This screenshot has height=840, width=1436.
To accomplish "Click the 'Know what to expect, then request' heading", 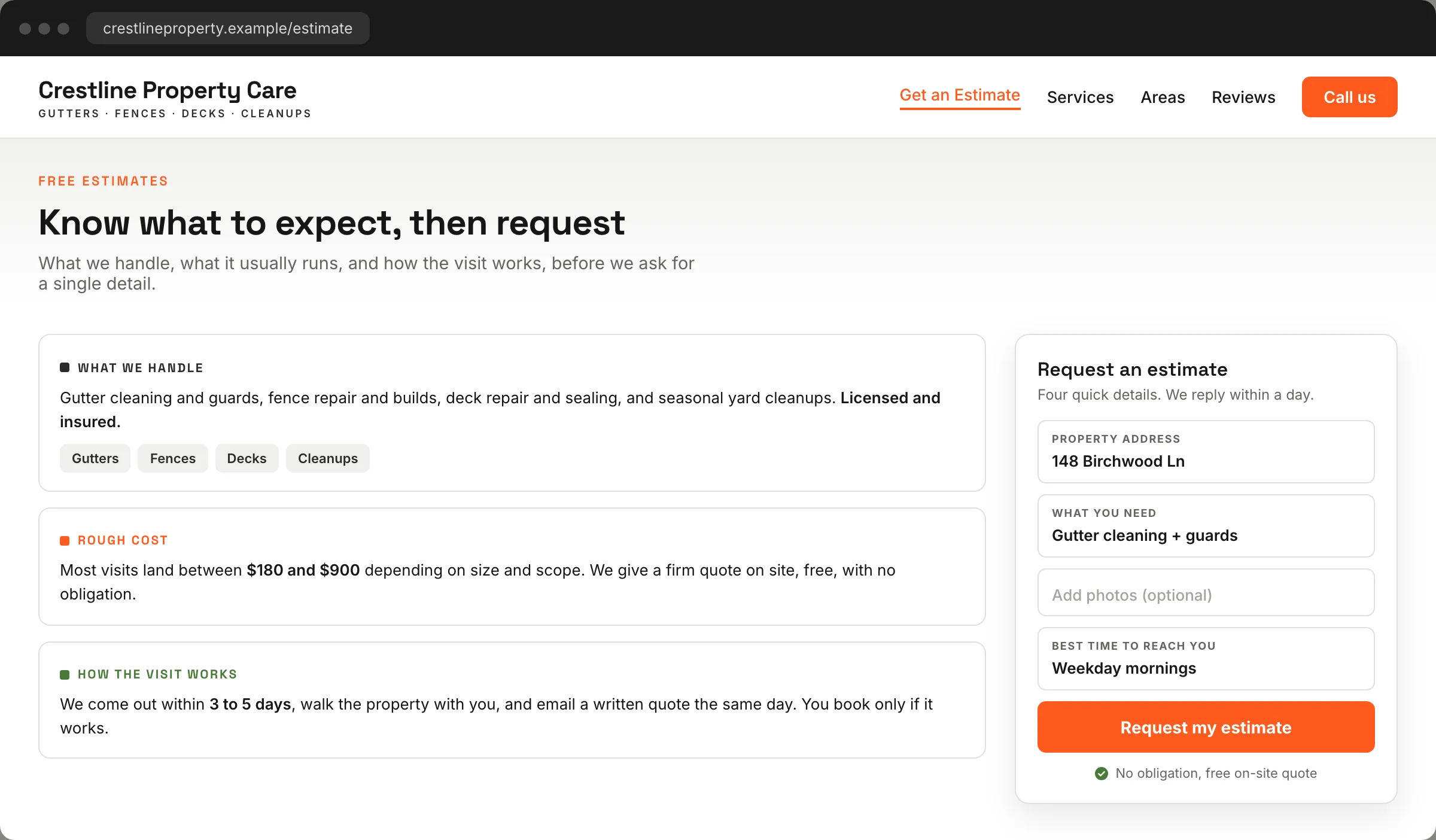I will tap(331, 223).
